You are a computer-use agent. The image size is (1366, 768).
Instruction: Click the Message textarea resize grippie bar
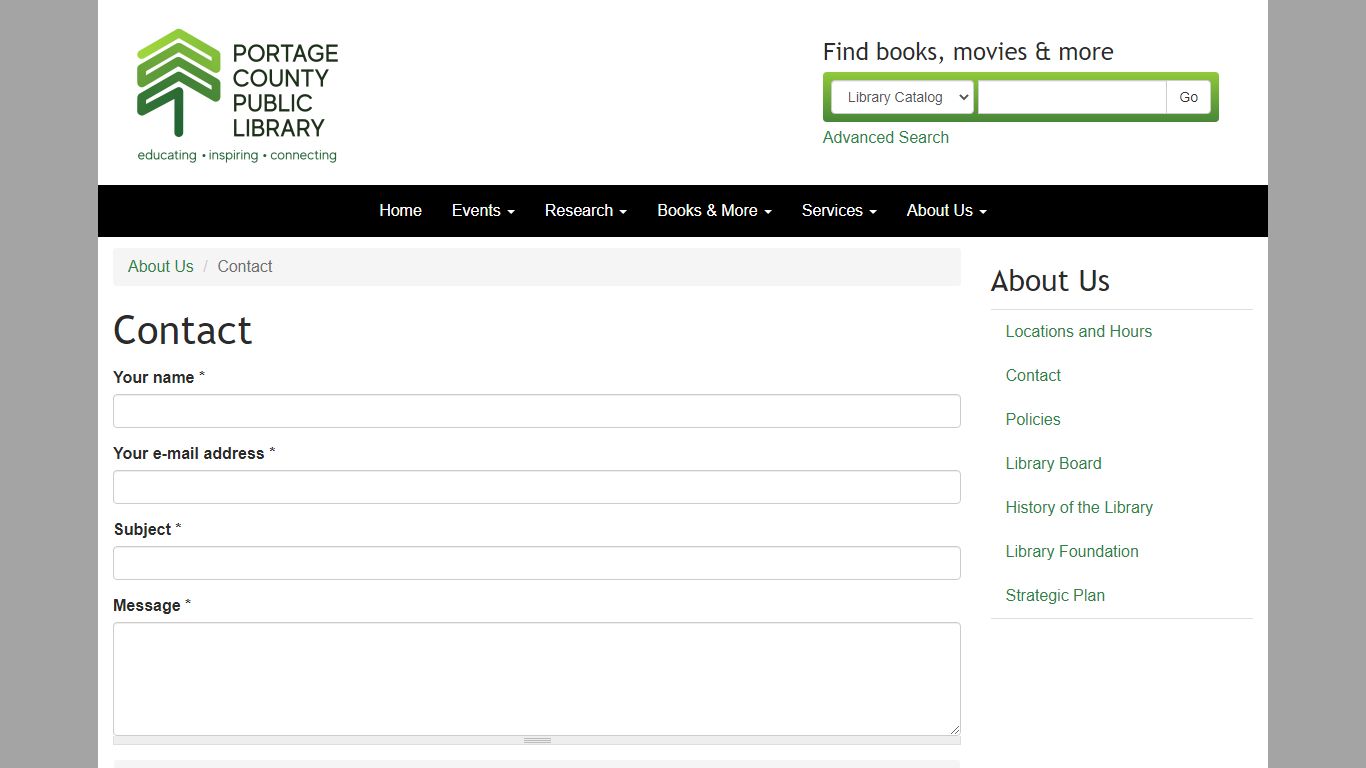pos(537,740)
